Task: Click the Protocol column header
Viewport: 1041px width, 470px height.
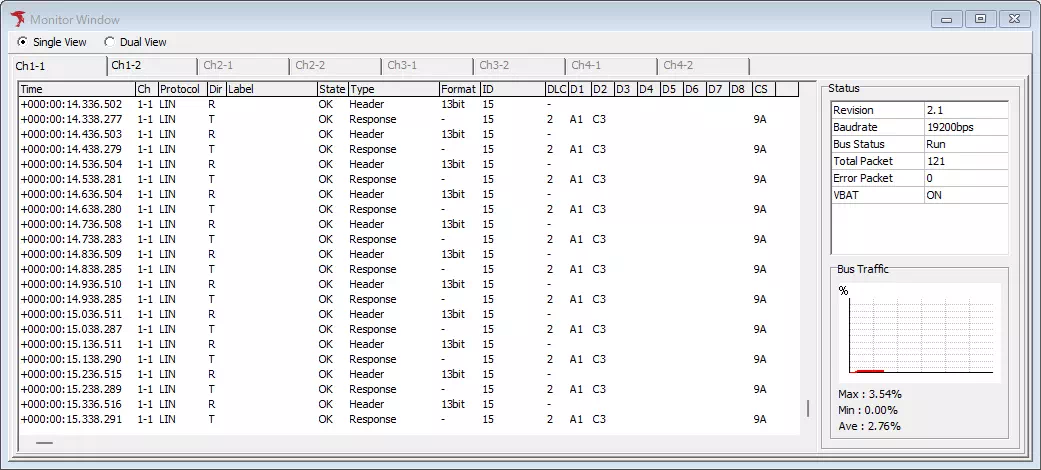Action: tap(181, 89)
